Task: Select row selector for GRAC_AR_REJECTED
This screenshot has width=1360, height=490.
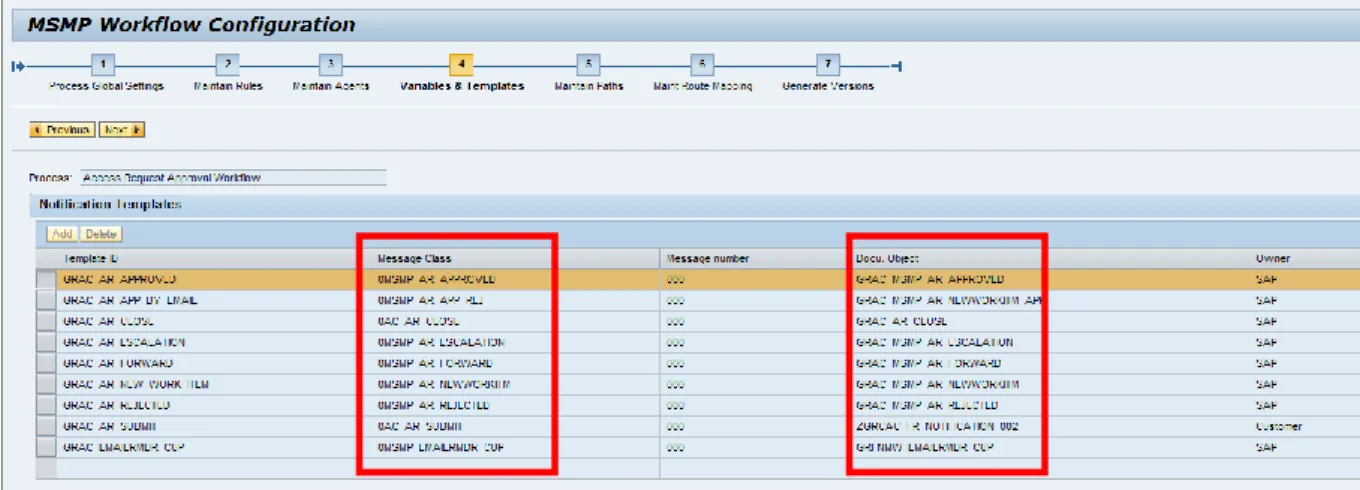Action: (46, 406)
